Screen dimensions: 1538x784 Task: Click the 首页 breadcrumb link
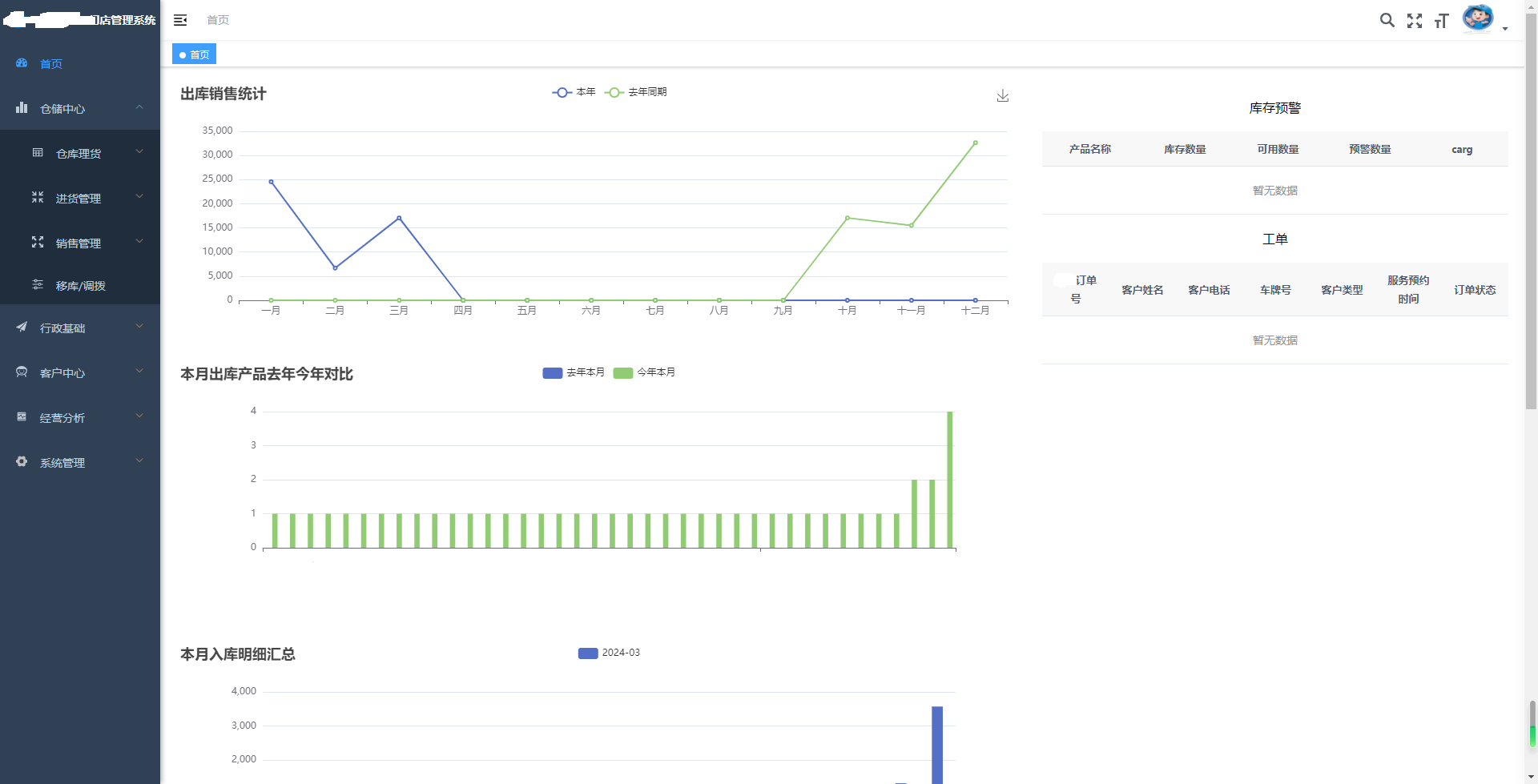coord(218,20)
